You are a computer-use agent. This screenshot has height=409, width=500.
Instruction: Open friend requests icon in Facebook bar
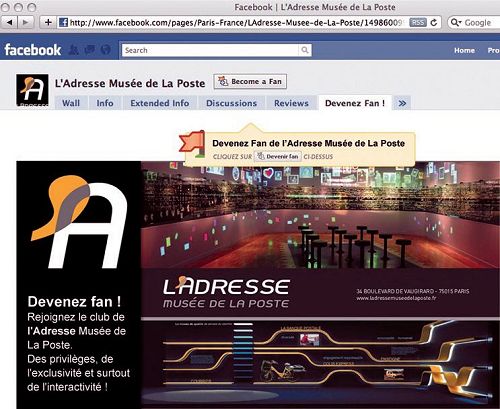coord(74,50)
